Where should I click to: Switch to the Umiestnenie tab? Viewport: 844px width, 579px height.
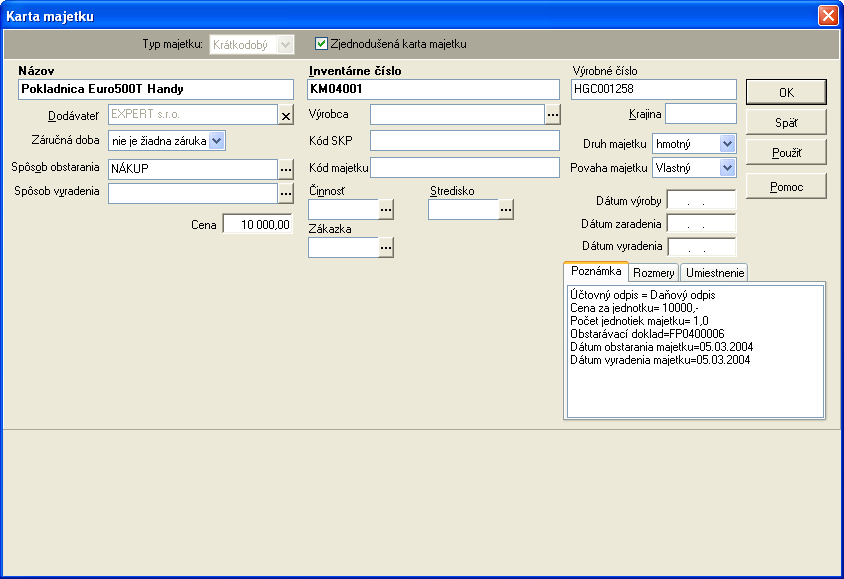(715, 273)
